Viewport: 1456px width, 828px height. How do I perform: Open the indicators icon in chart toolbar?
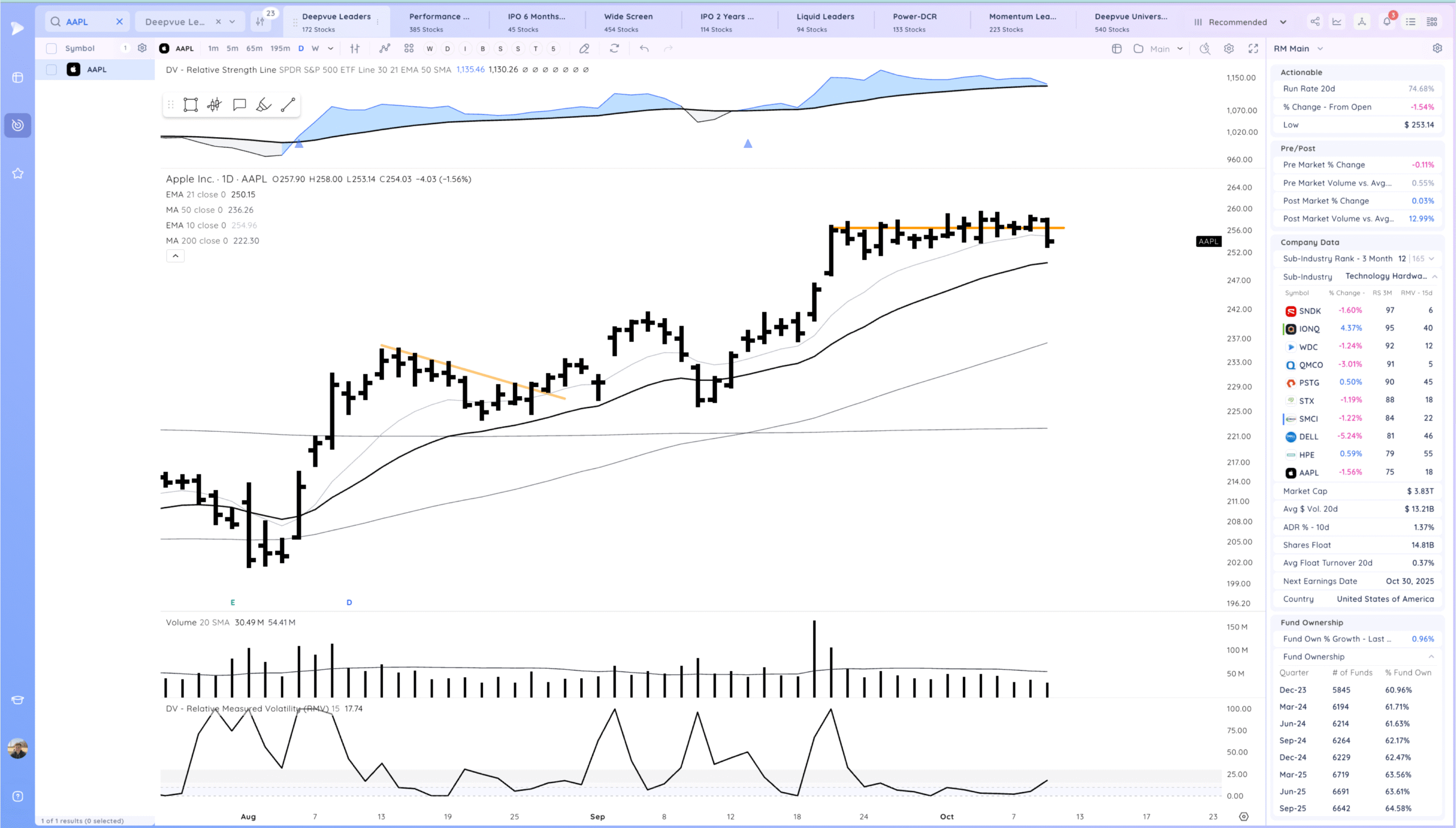385,49
